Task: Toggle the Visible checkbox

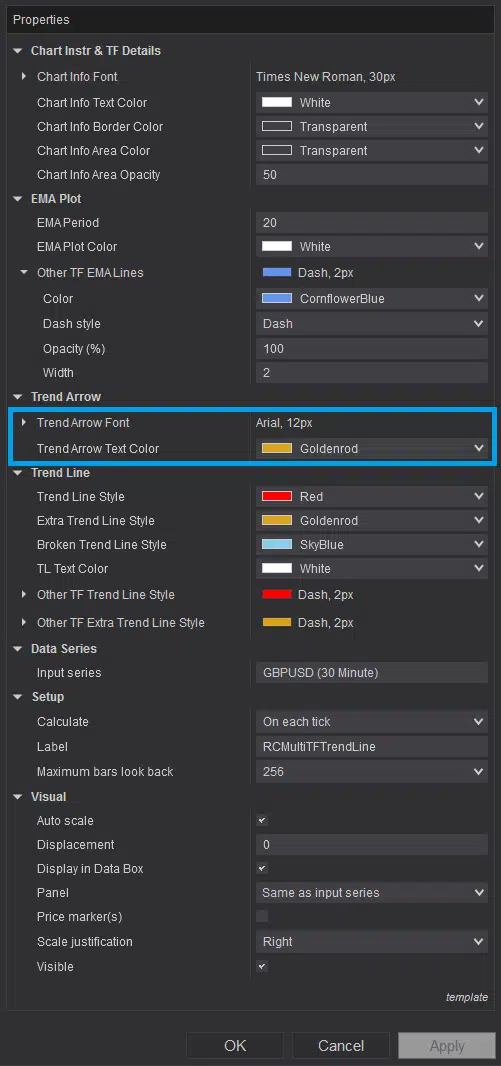Action: coord(262,966)
